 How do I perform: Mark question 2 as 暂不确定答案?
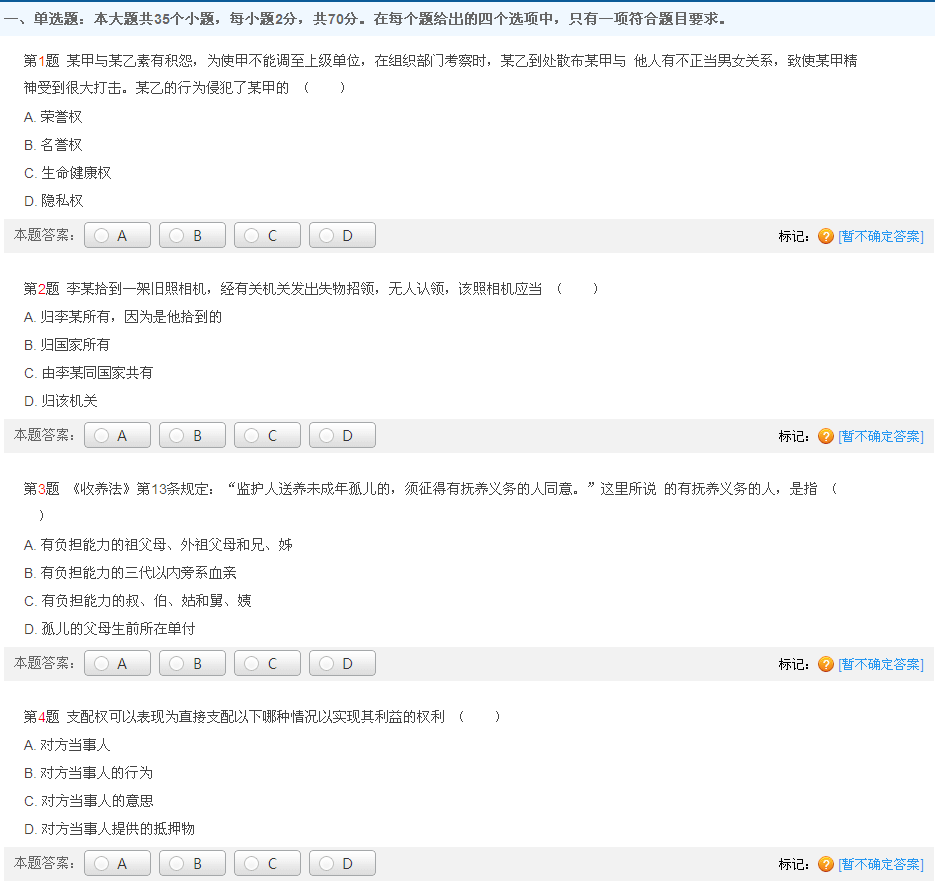pos(881,436)
